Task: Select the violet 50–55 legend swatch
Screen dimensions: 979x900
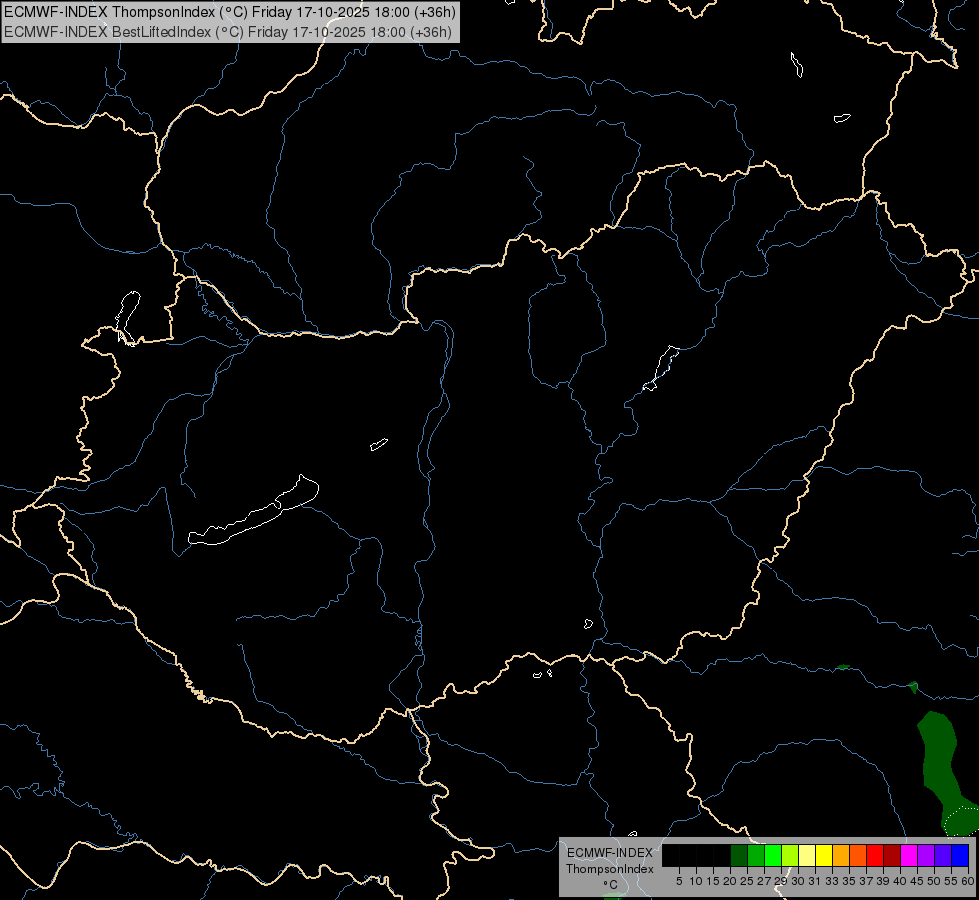Action: click(x=943, y=855)
